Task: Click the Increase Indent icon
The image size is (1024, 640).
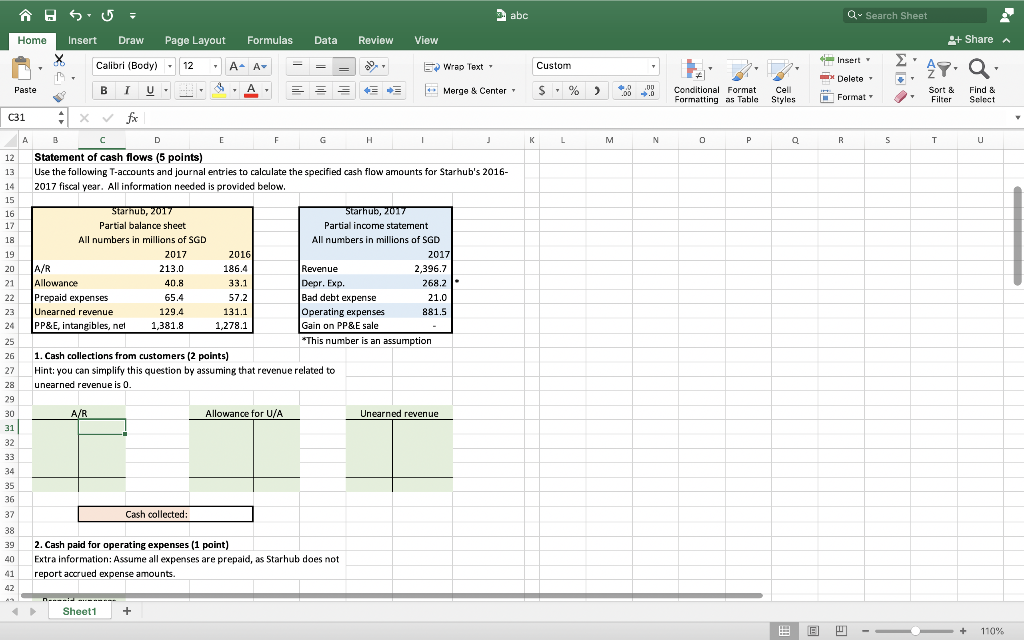Action: [394, 91]
